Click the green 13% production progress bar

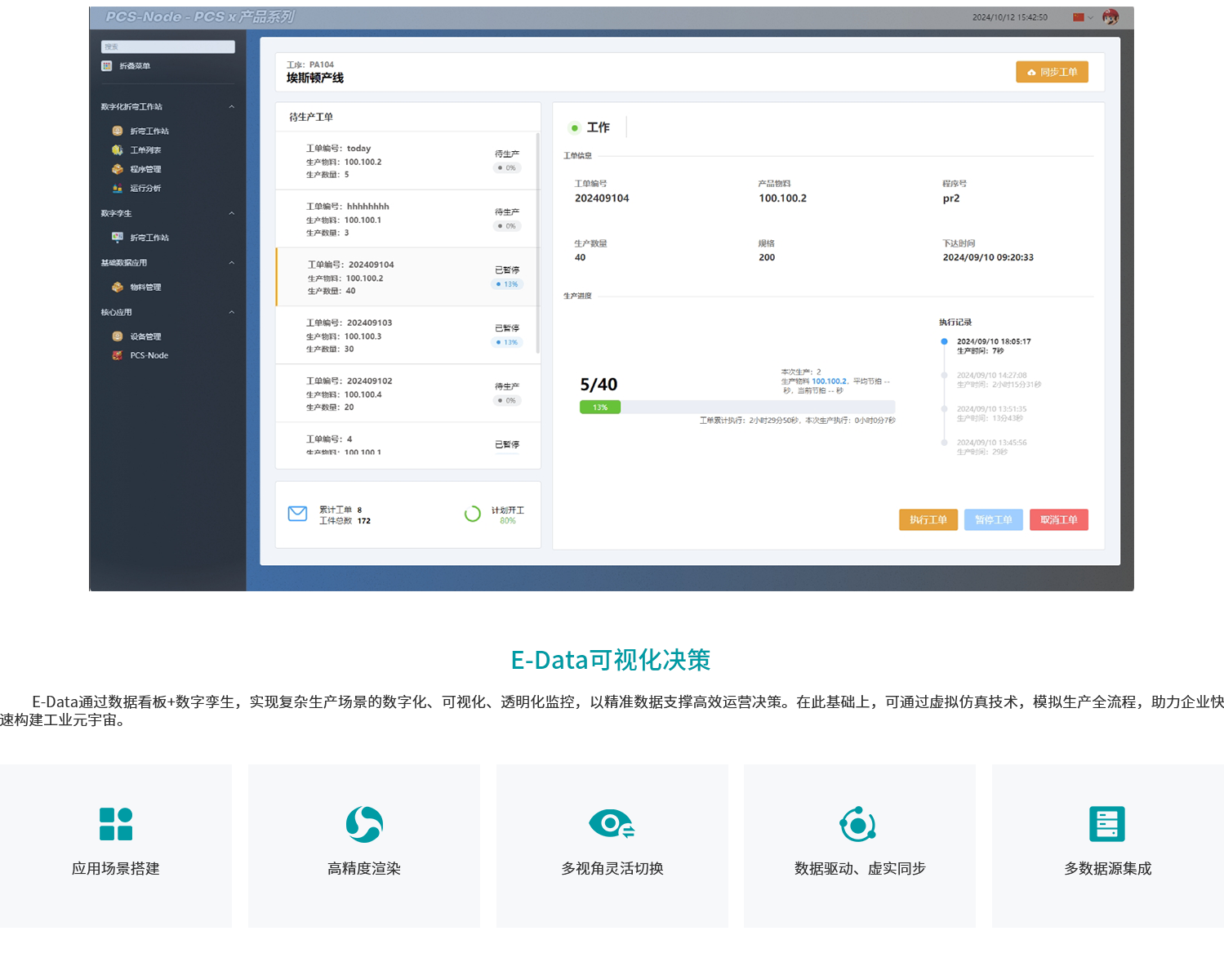600,408
